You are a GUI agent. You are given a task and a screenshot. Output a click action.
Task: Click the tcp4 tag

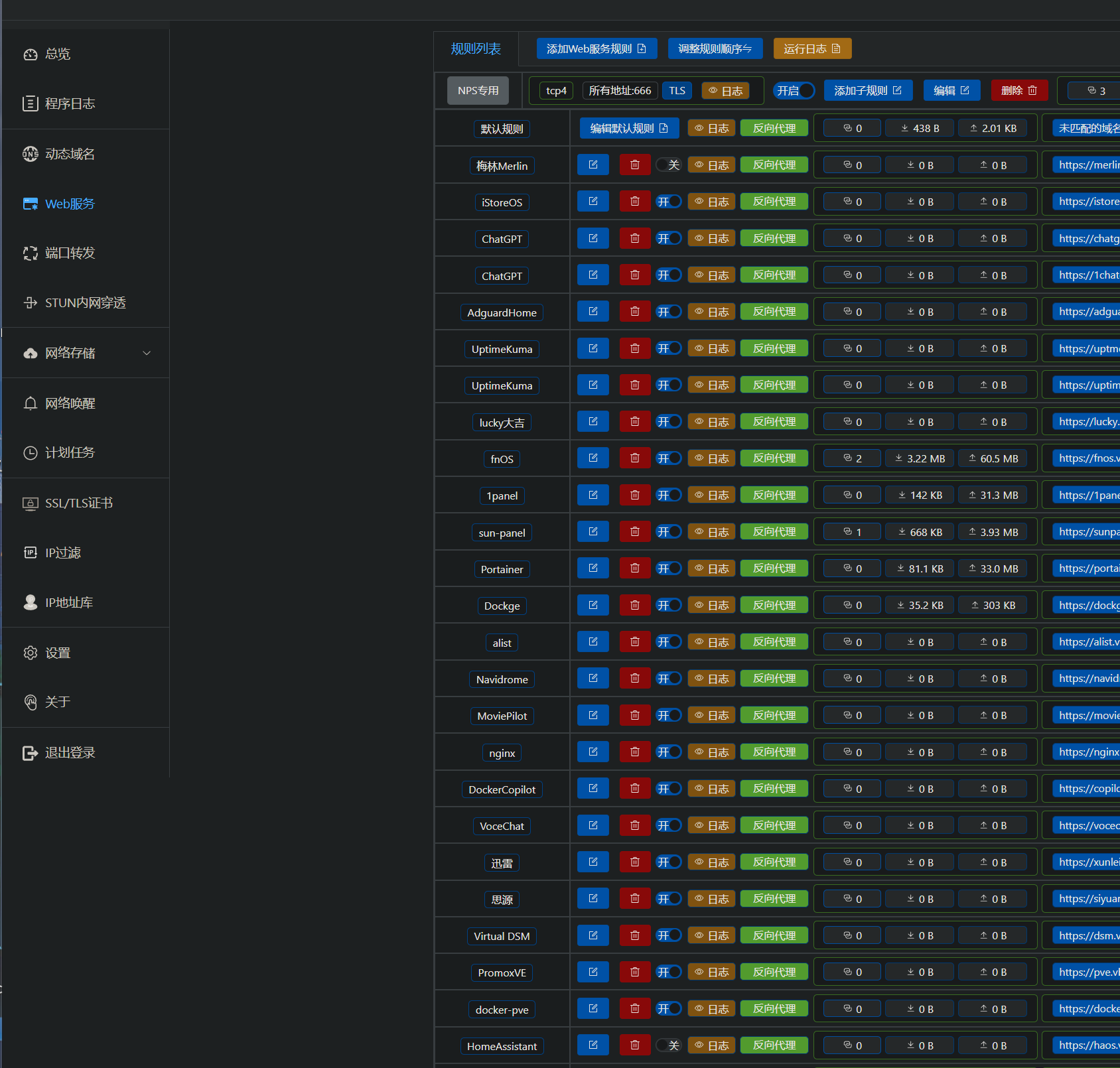tap(556, 91)
